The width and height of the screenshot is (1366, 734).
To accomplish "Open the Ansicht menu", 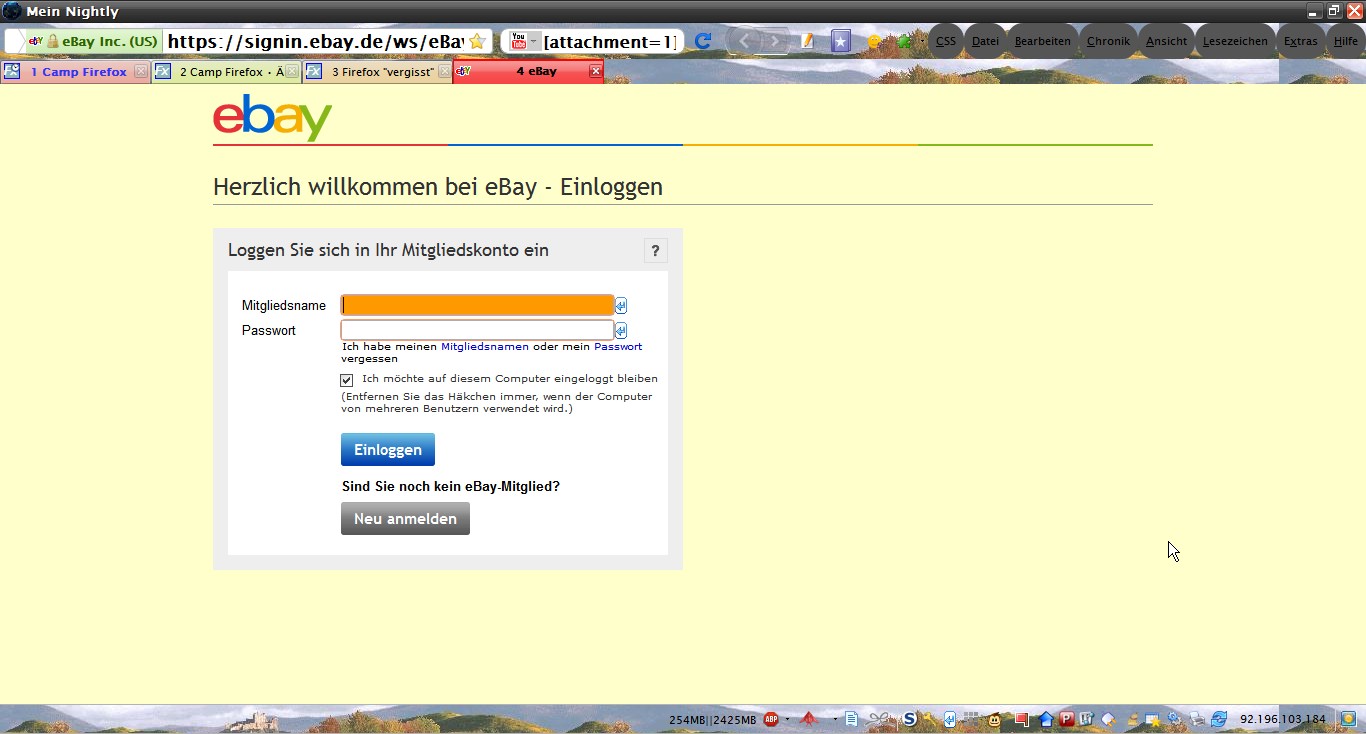I will (x=1167, y=41).
